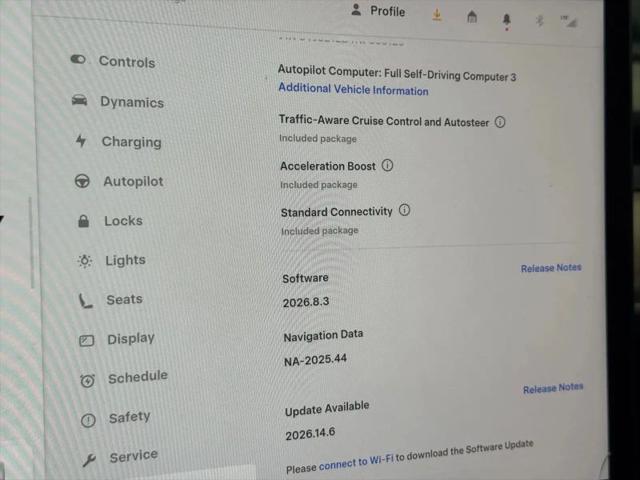The width and height of the screenshot is (640, 480).
Task: Click the steering wheel Autopilot icon
Action: 82,181
